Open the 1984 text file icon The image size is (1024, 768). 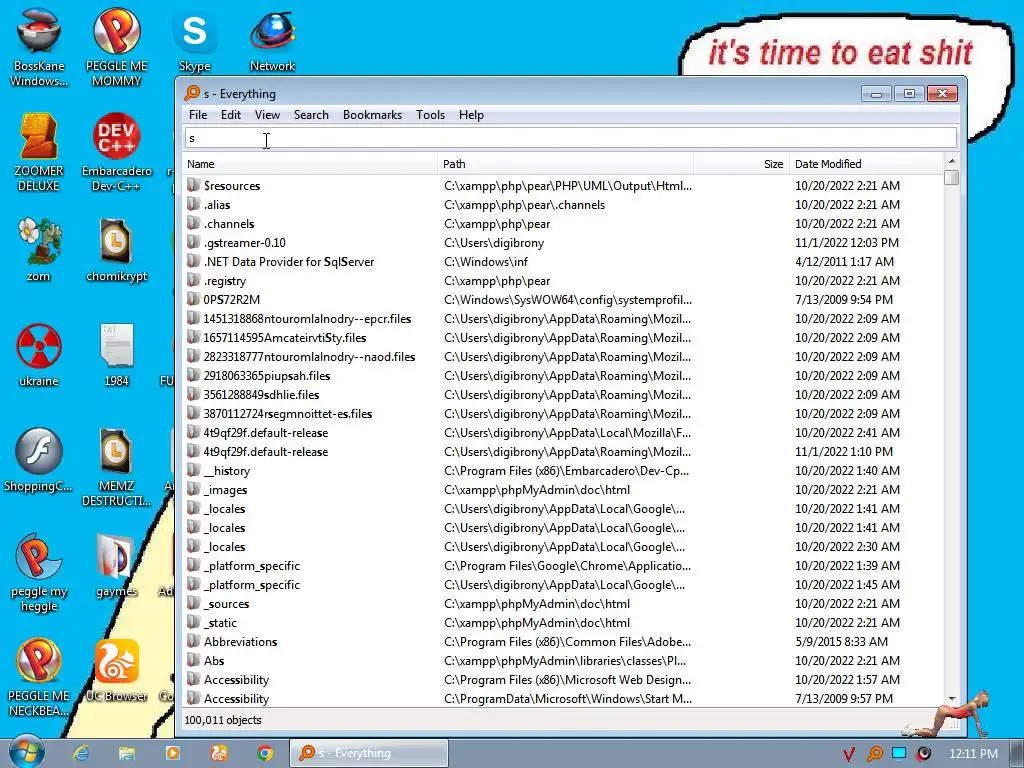116,355
